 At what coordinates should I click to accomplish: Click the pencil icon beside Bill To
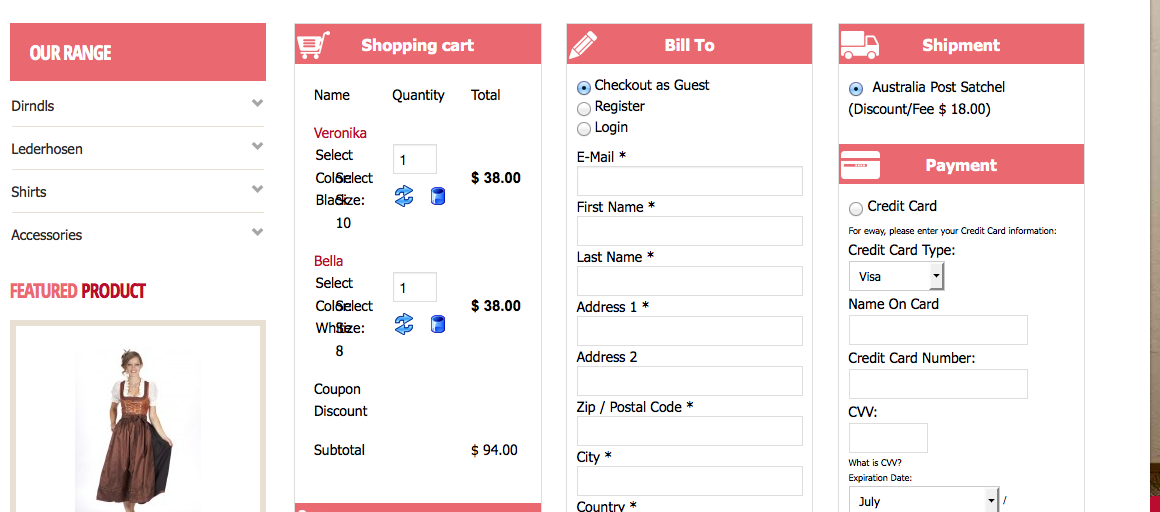583,45
